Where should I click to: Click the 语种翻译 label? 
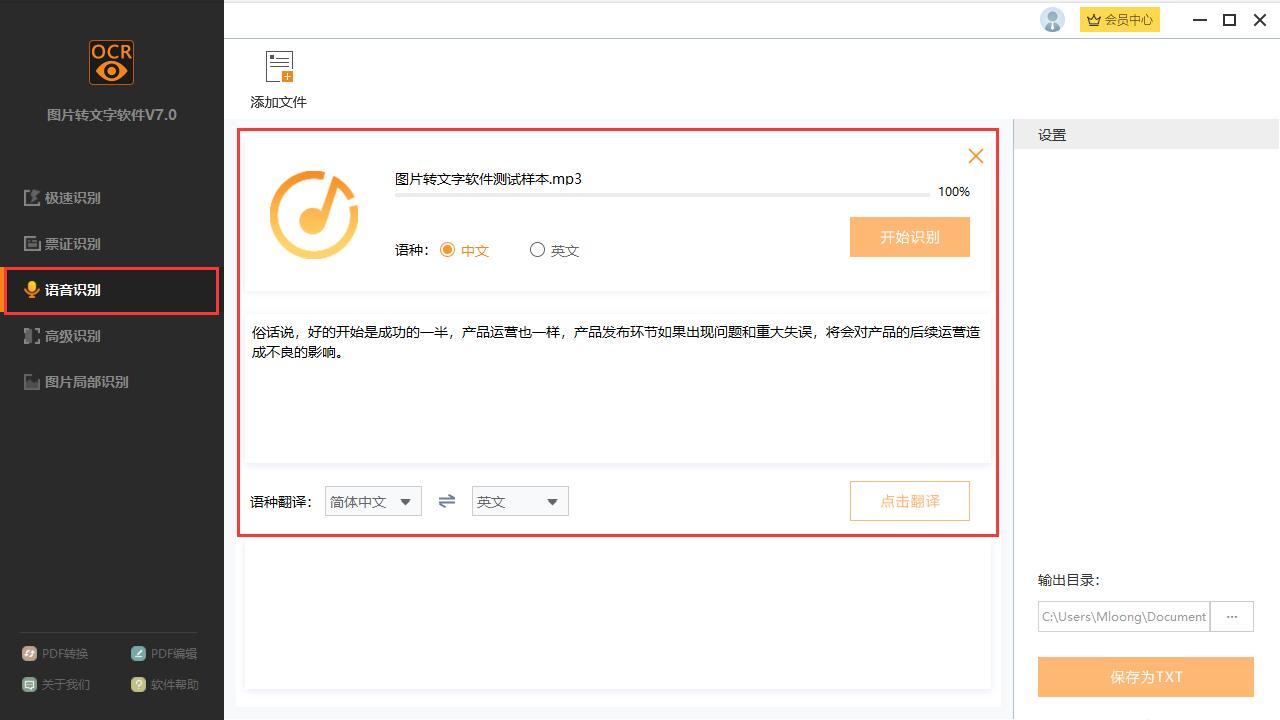[x=281, y=502]
